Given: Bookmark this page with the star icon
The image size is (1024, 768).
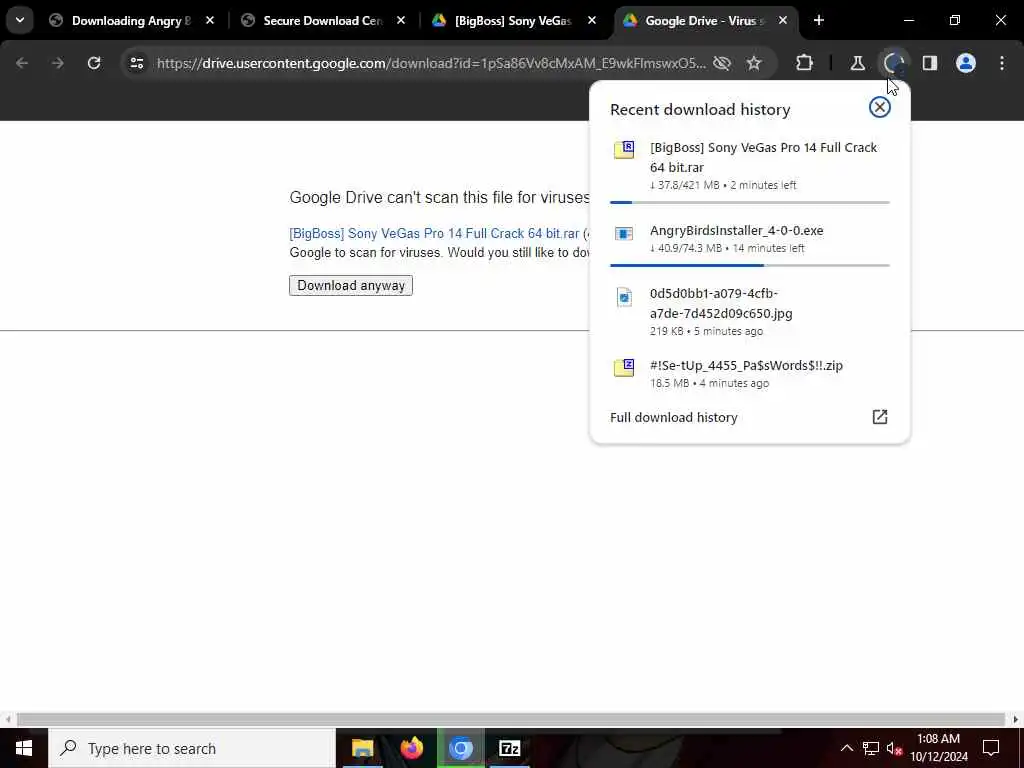Looking at the screenshot, I should pos(754,63).
